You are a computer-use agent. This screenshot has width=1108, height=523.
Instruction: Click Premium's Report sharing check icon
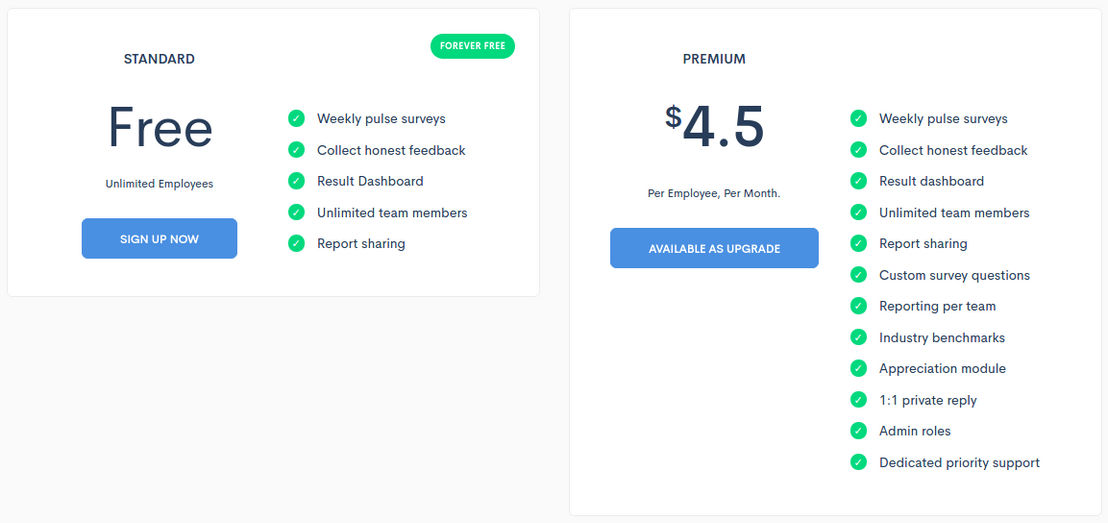click(x=859, y=243)
